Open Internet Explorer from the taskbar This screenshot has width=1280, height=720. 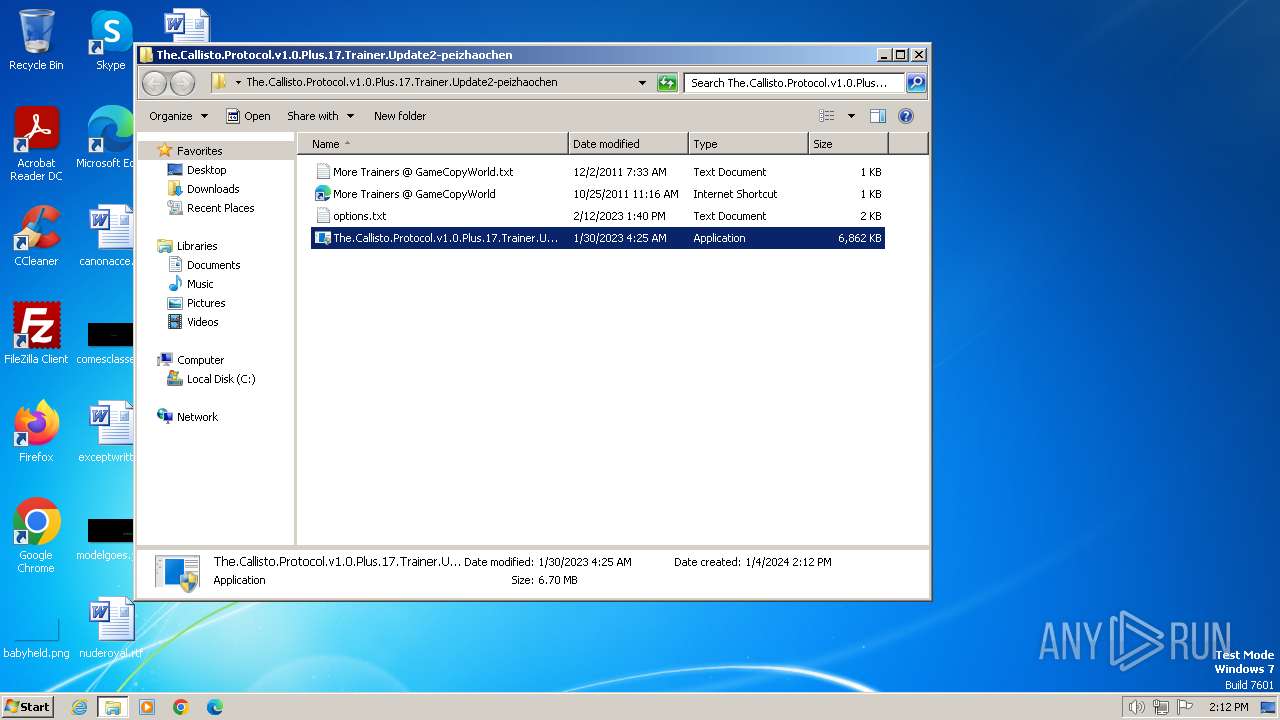coord(80,707)
